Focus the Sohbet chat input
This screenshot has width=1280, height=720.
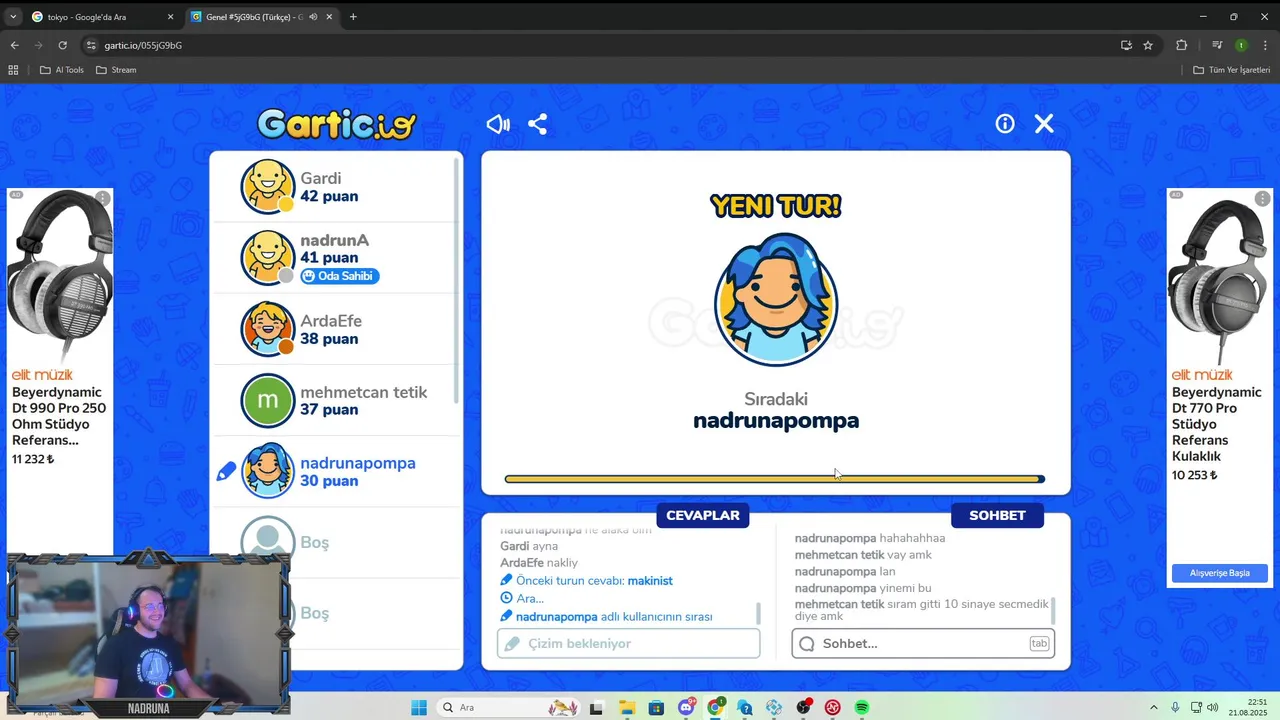(923, 643)
